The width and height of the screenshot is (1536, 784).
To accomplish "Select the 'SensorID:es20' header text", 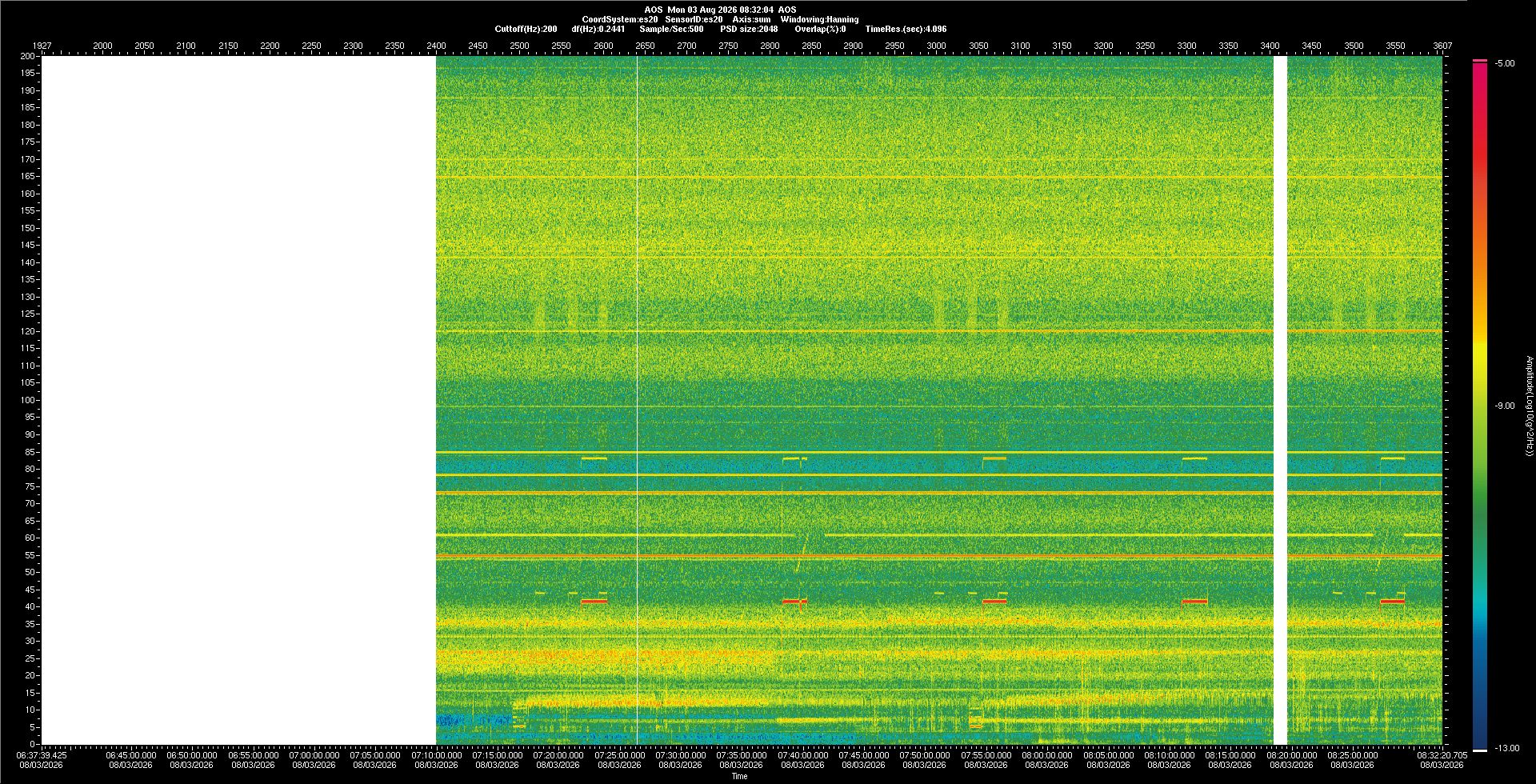I will click(x=694, y=19).
